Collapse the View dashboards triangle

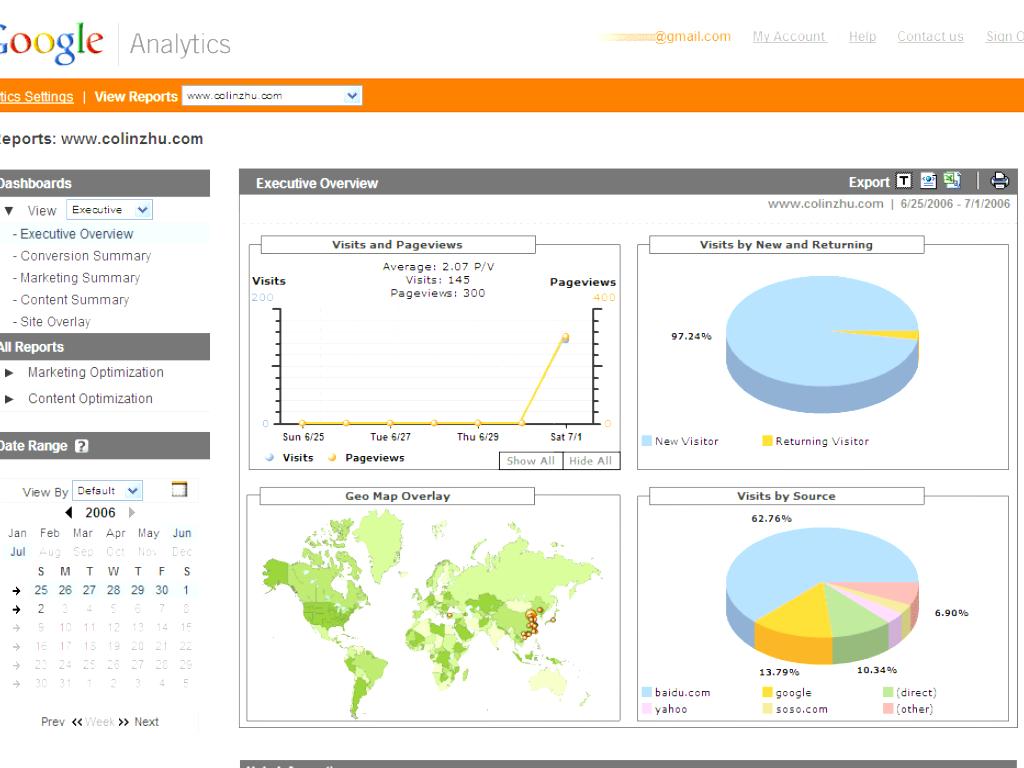click(9, 211)
